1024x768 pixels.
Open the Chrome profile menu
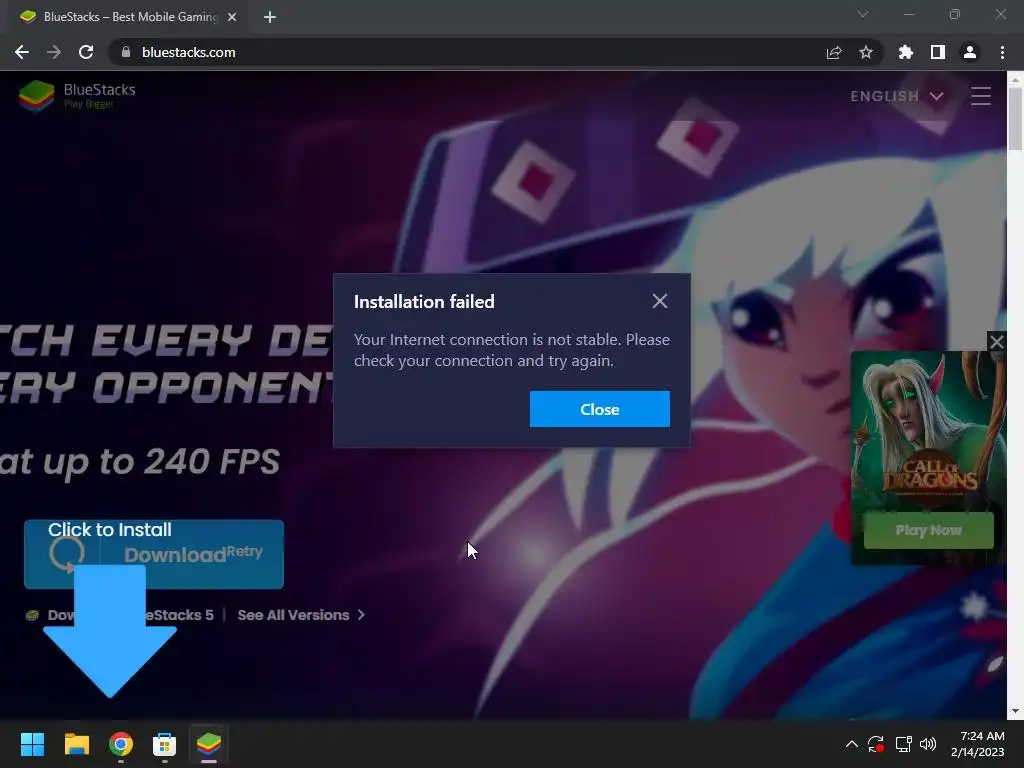tap(970, 52)
